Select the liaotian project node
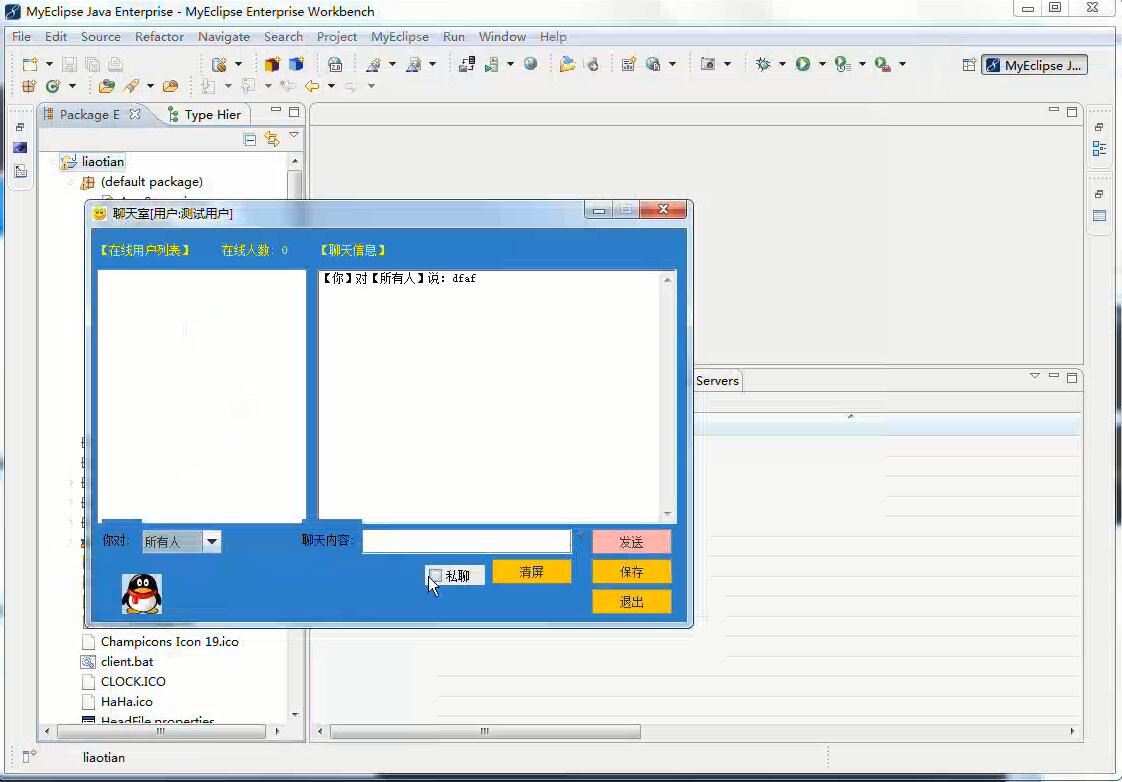 click(102, 162)
